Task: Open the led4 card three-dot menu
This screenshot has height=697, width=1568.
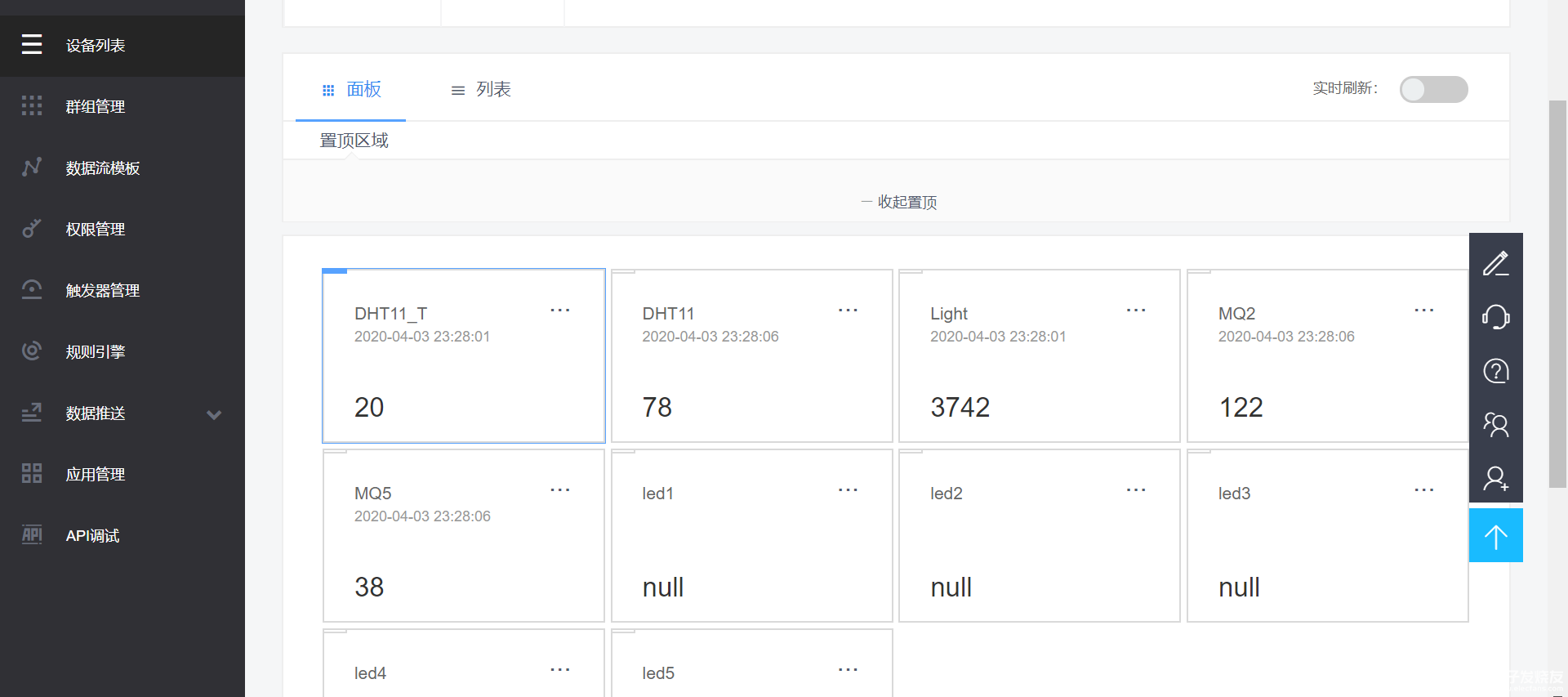Action: [x=560, y=669]
